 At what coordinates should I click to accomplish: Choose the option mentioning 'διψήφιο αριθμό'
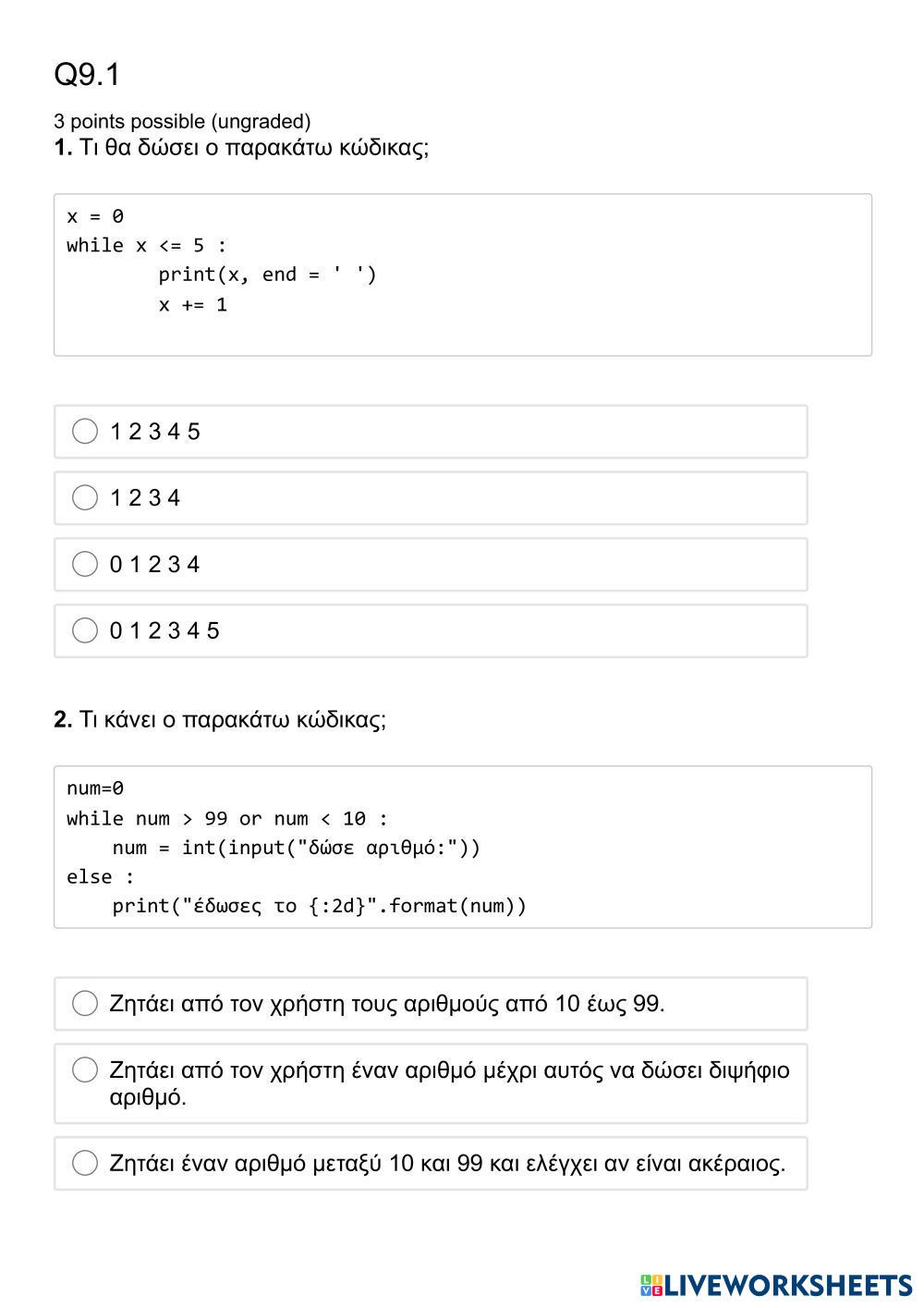tap(85, 1070)
